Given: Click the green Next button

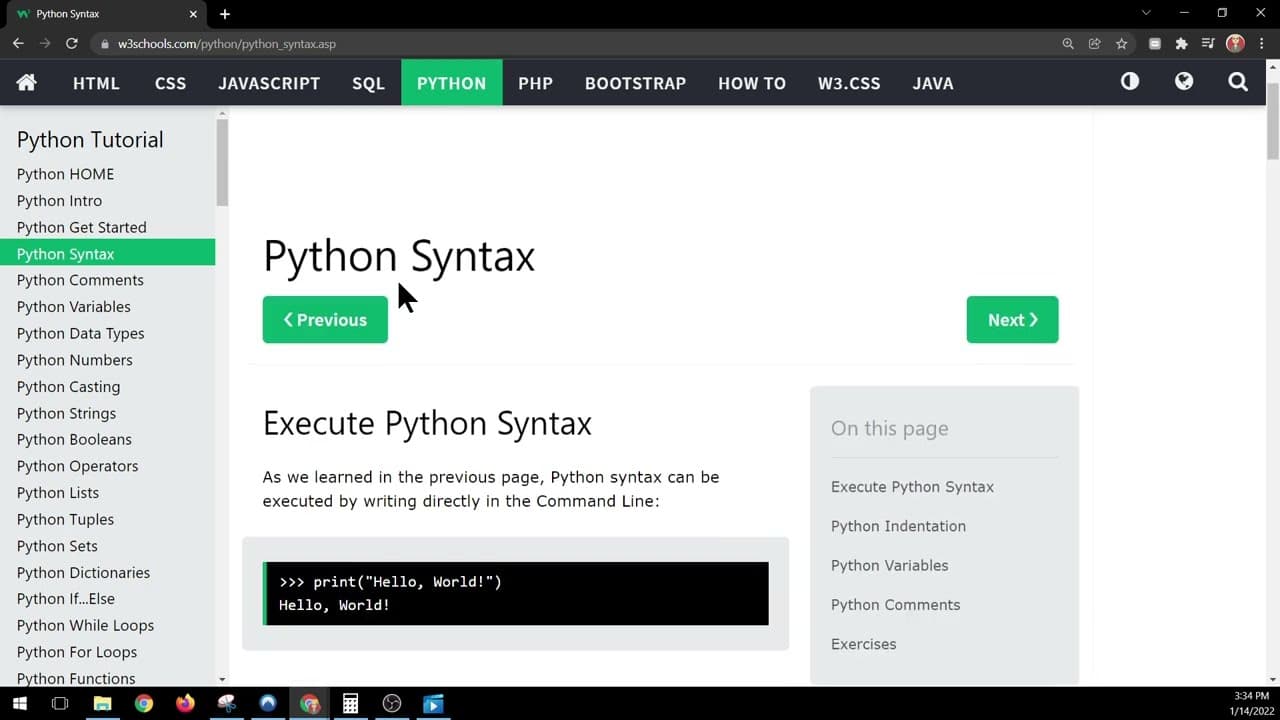Looking at the screenshot, I should [1012, 320].
